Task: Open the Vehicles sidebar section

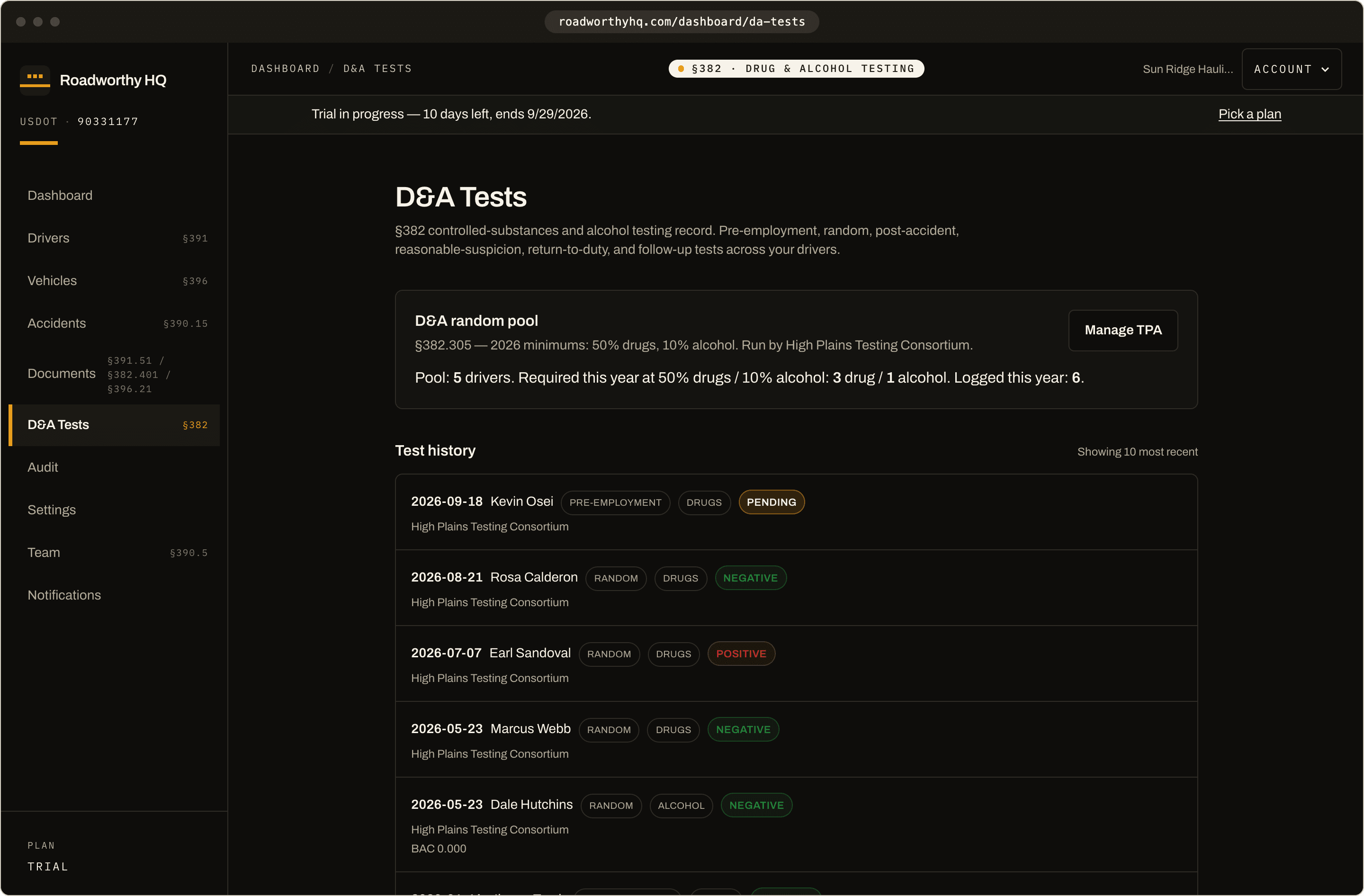Action: pyautogui.click(x=114, y=281)
